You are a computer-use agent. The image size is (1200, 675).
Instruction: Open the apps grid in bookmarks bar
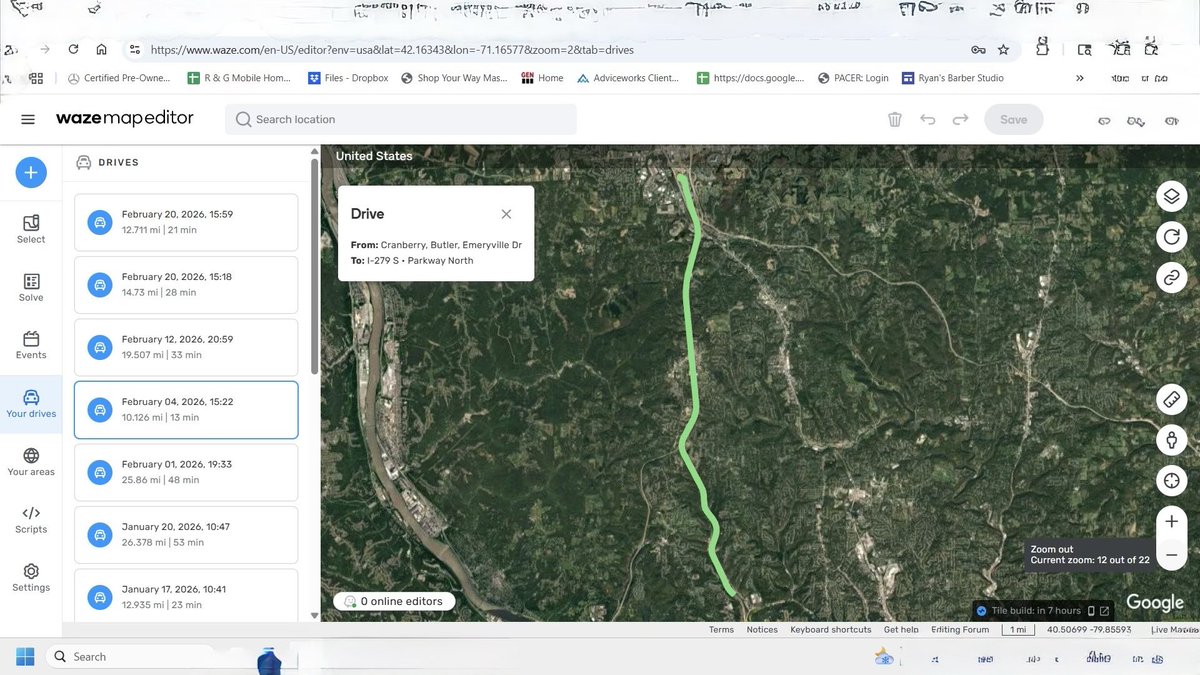click(35, 78)
